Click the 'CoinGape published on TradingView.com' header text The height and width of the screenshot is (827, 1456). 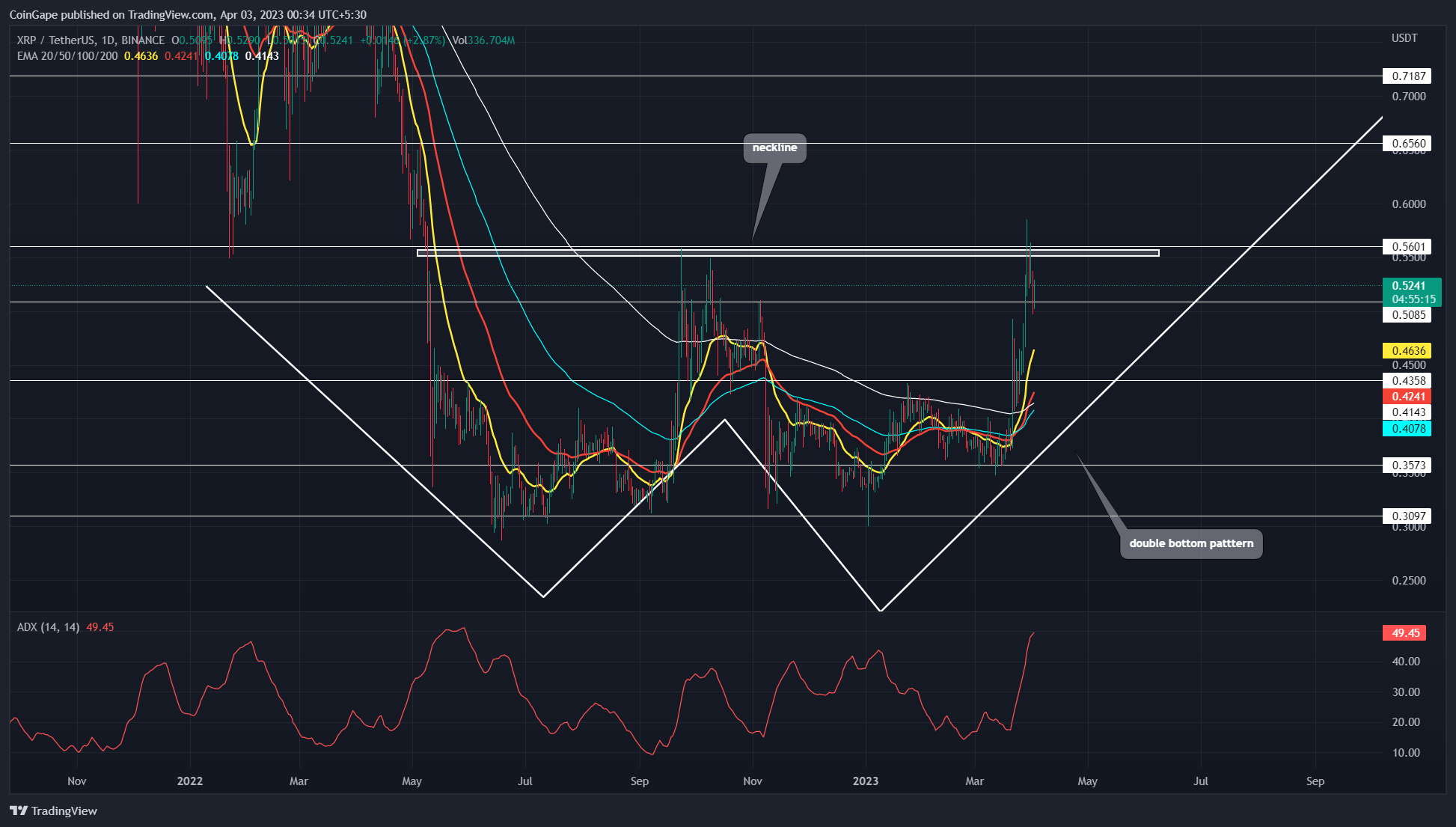tap(111, 15)
